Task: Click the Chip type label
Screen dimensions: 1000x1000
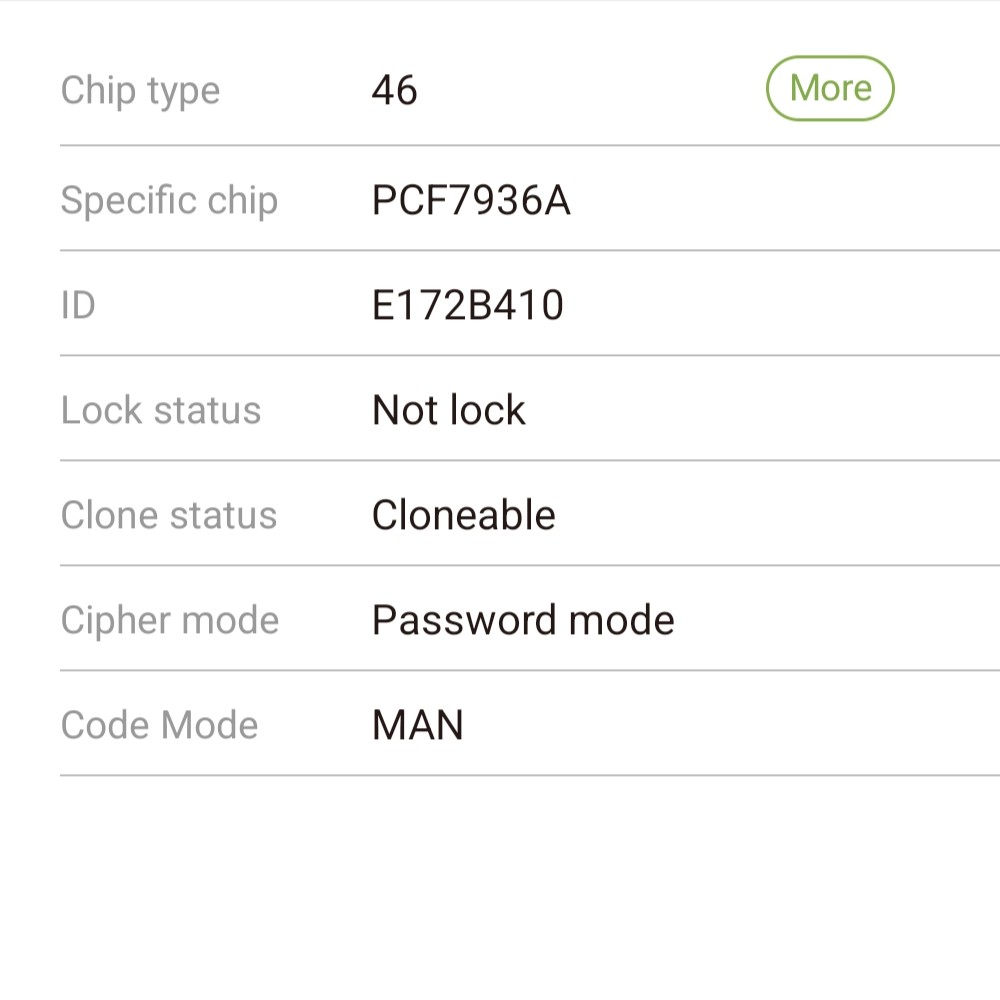Action: coord(140,91)
